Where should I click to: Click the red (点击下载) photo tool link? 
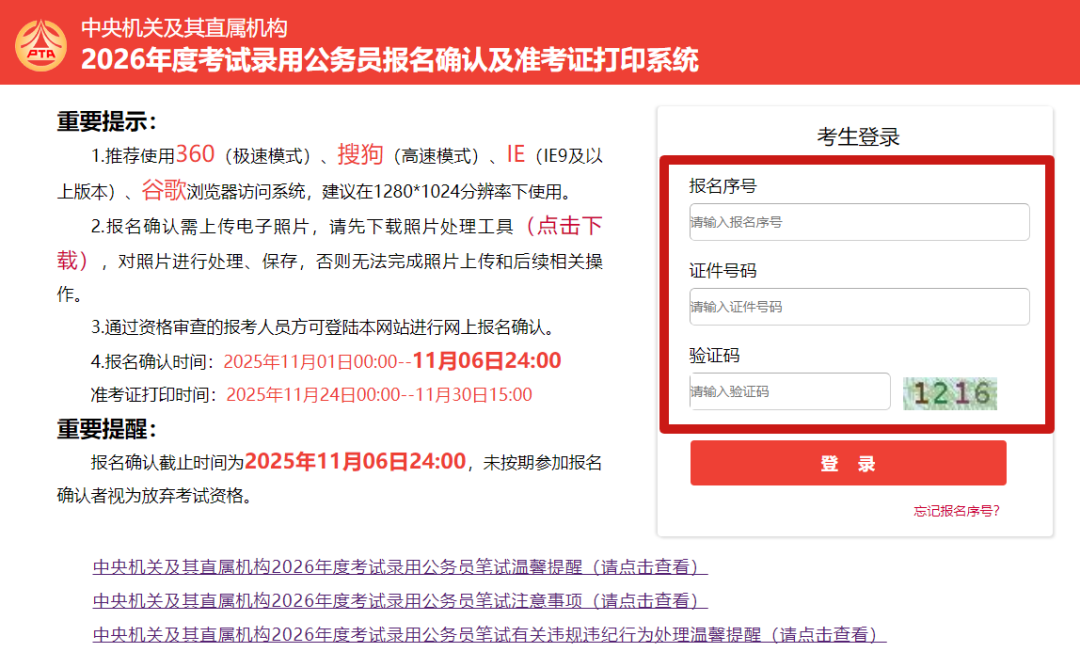tap(565, 227)
